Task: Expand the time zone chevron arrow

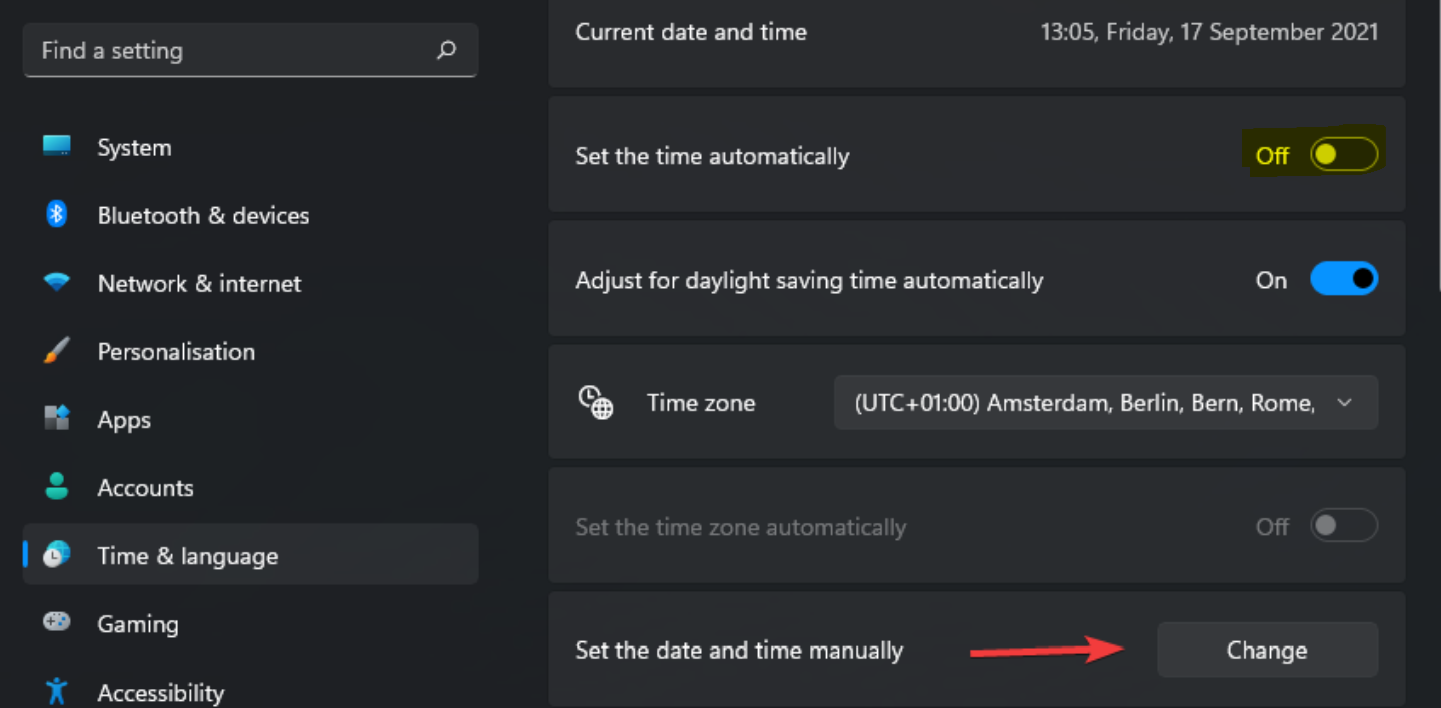Action: 1345,403
